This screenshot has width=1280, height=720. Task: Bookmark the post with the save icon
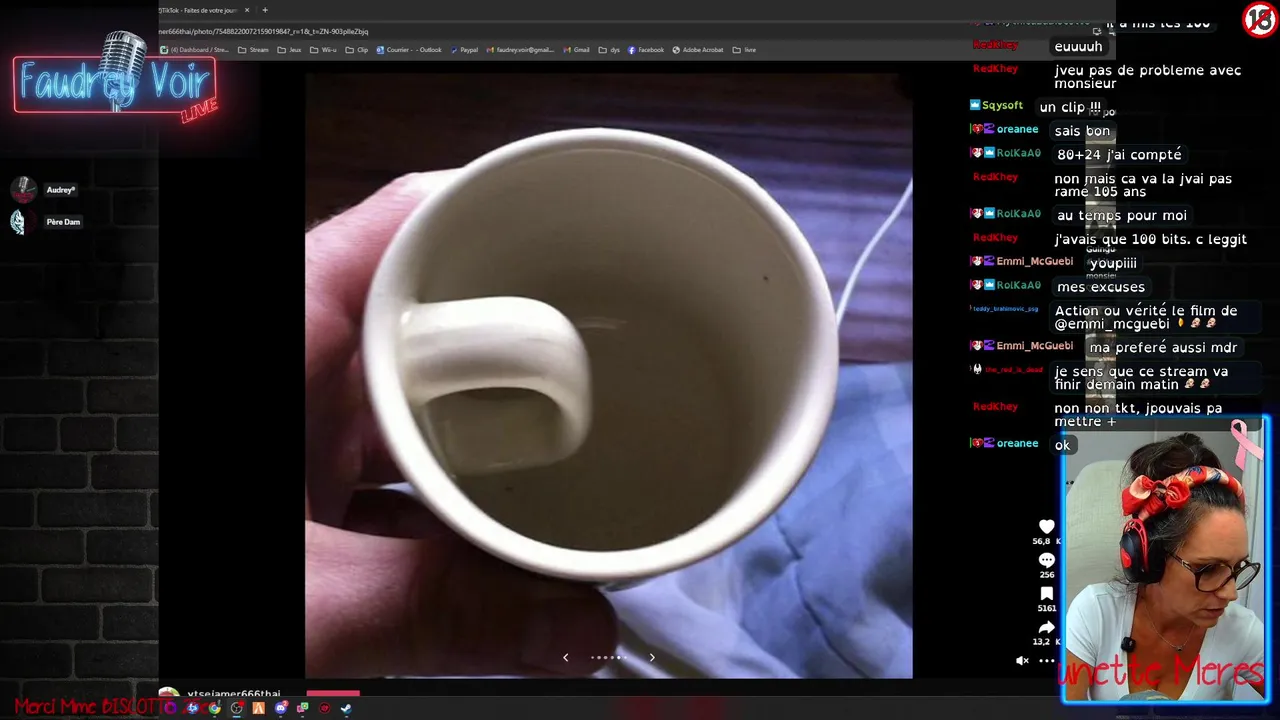point(1046,594)
